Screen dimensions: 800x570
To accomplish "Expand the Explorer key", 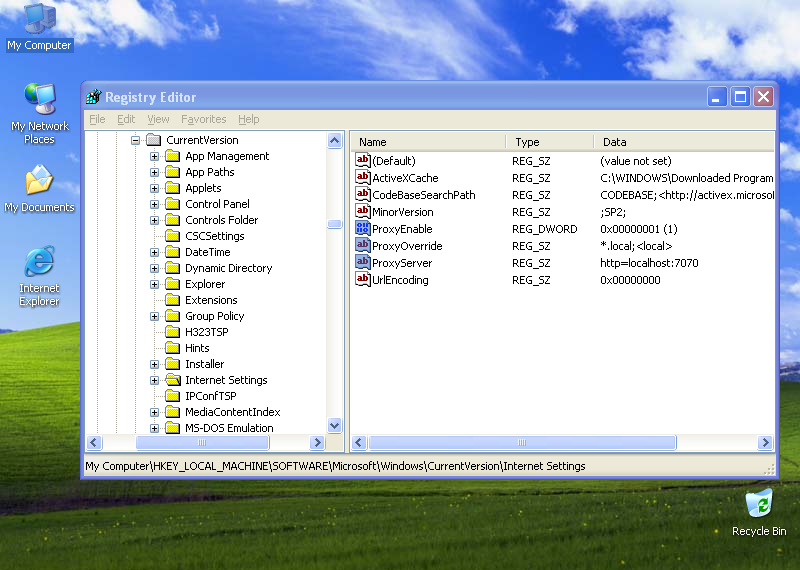I will pyautogui.click(x=154, y=284).
